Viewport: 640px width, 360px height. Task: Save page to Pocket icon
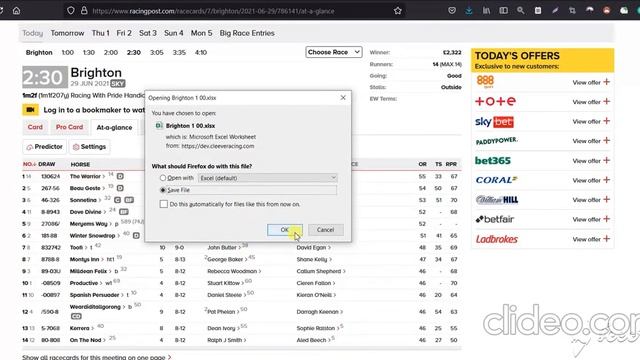point(452,11)
